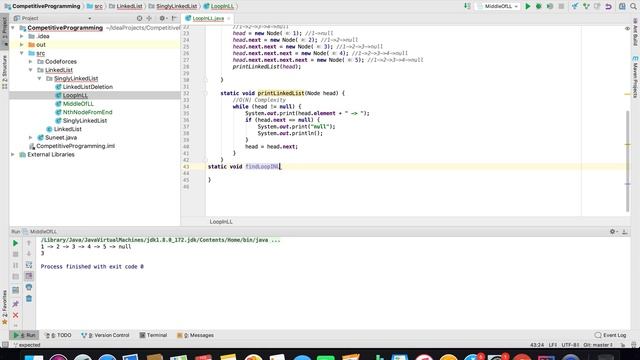This screenshot has width=640, height=360.
Task: Open Run panel gear settings
Action: pyautogui.click(x=613, y=231)
